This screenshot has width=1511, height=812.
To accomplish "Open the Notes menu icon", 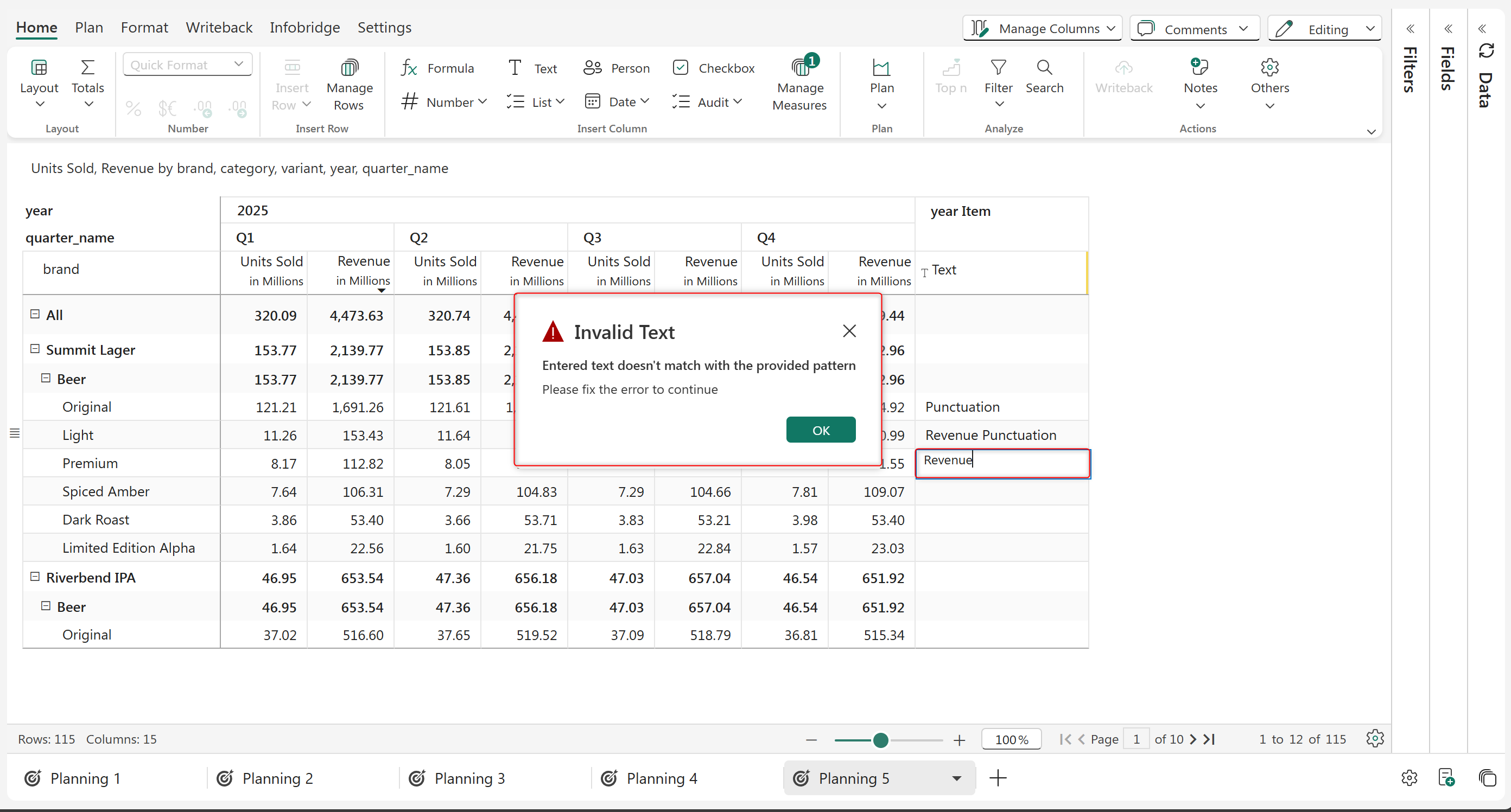I will (1199, 68).
